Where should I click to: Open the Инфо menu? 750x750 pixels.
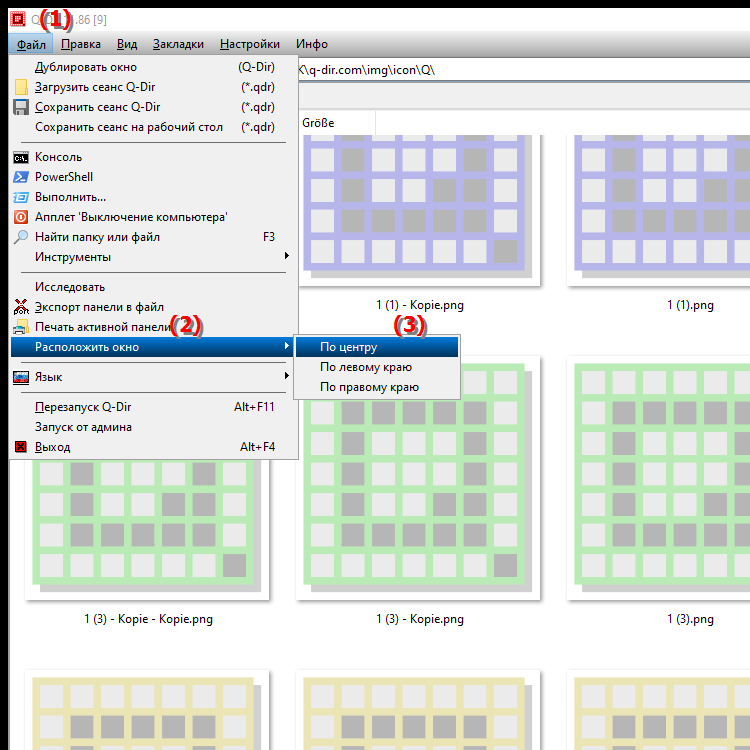311,44
